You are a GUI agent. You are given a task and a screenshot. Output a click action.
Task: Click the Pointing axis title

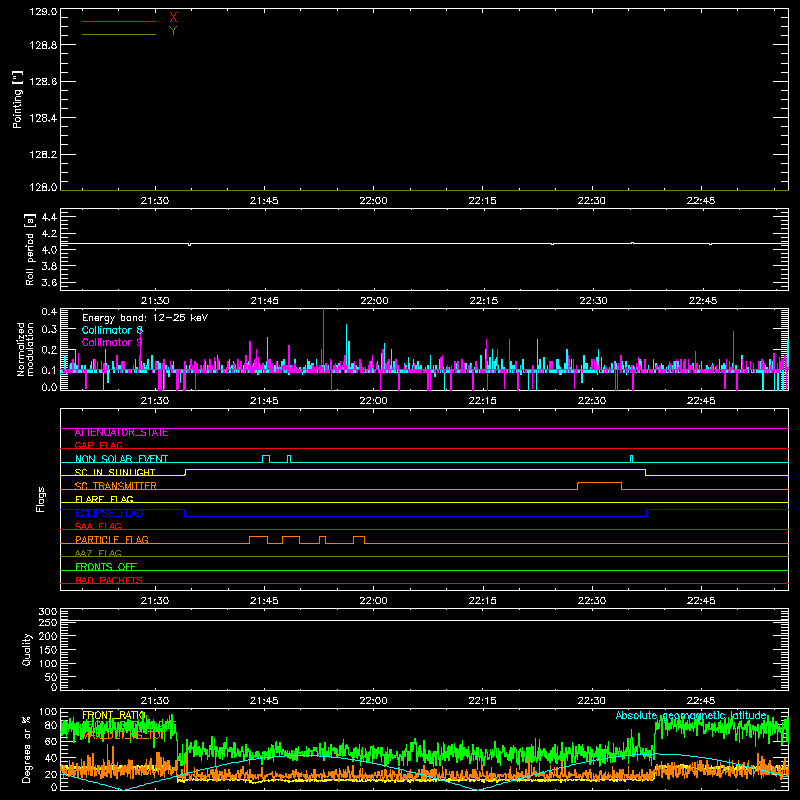point(18,100)
